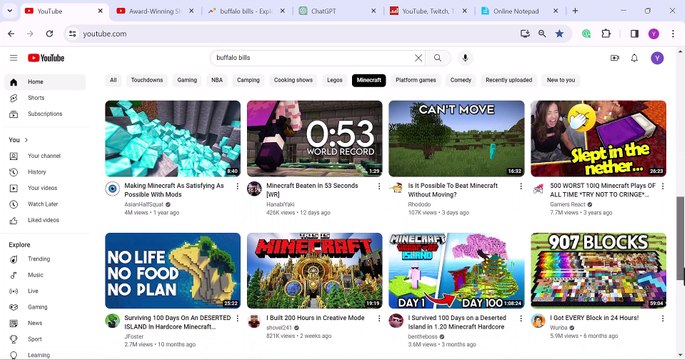Start voice search with microphone icon

[465, 58]
